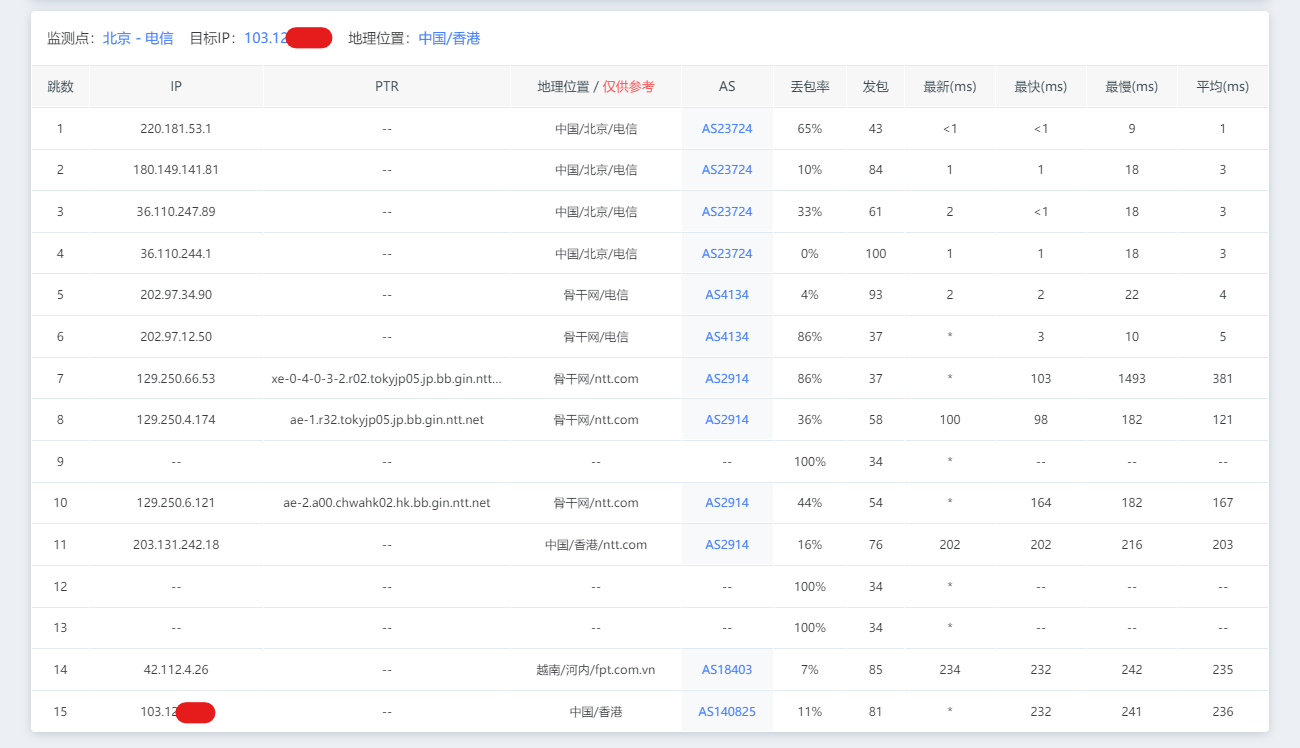Click the 发包 column header

click(876, 87)
